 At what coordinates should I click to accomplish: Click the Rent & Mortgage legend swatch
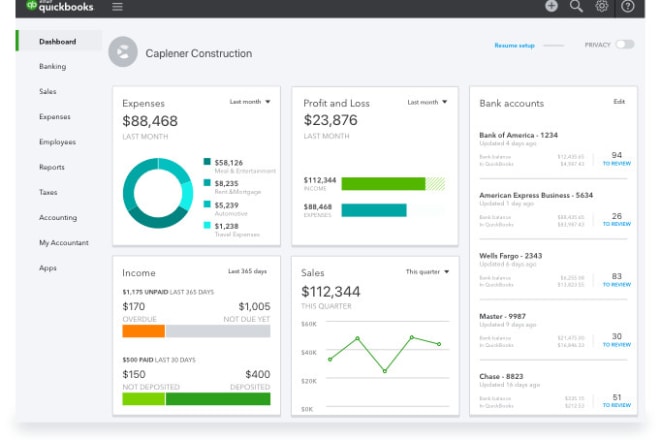207,183
